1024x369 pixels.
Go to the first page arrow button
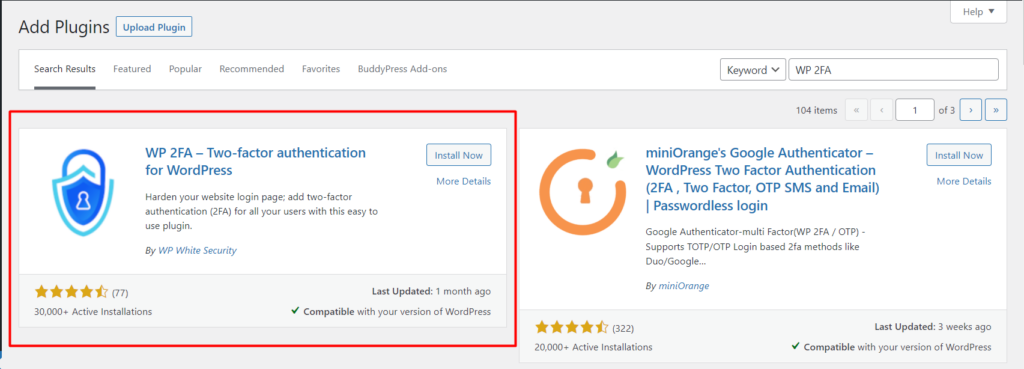[856, 110]
